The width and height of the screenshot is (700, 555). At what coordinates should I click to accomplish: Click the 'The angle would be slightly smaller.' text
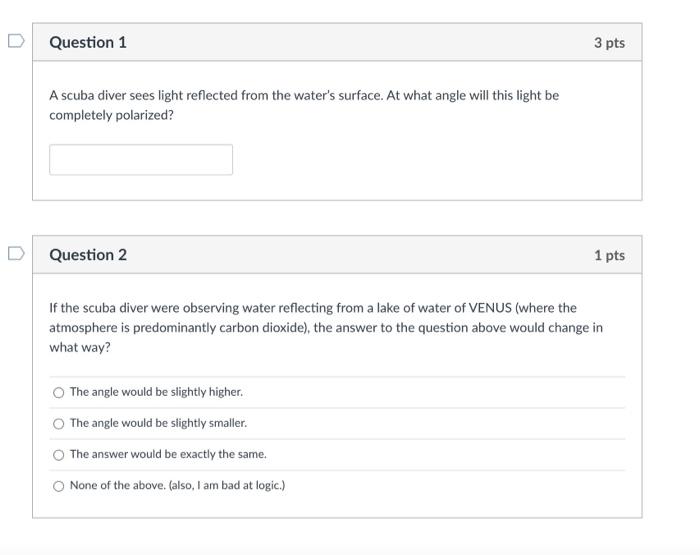point(158,423)
